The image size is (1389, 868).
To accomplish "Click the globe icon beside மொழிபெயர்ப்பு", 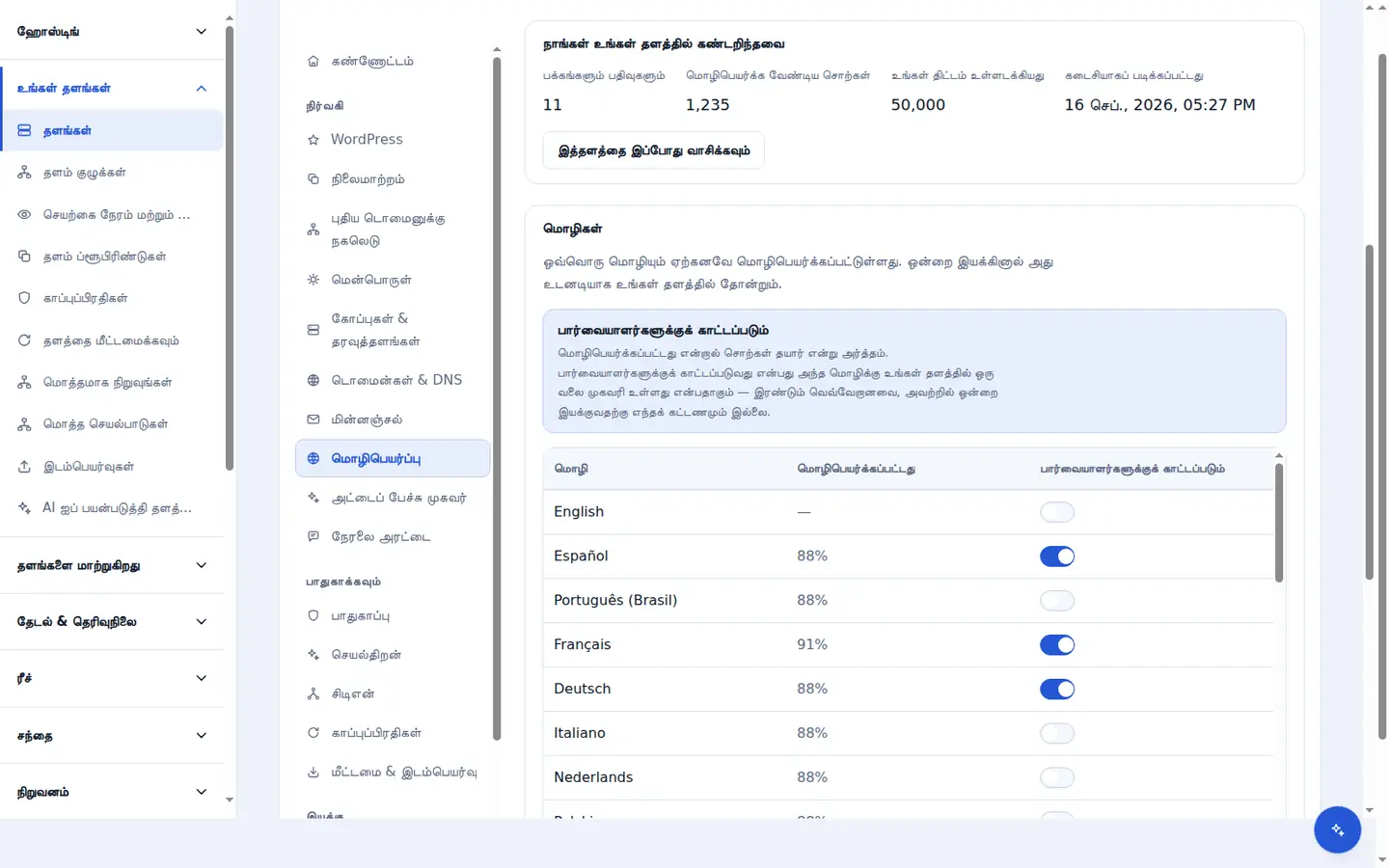I will click(x=313, y=459).
